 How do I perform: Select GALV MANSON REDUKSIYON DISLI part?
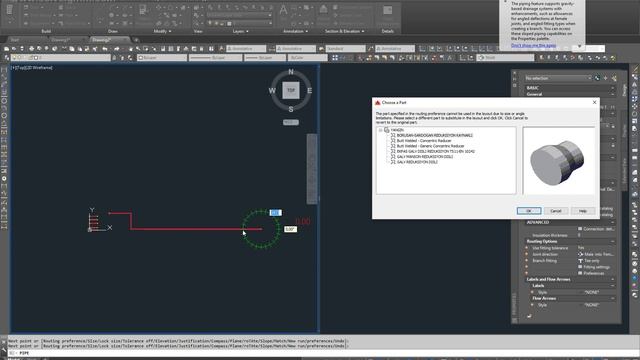click(x=424, y=156)
